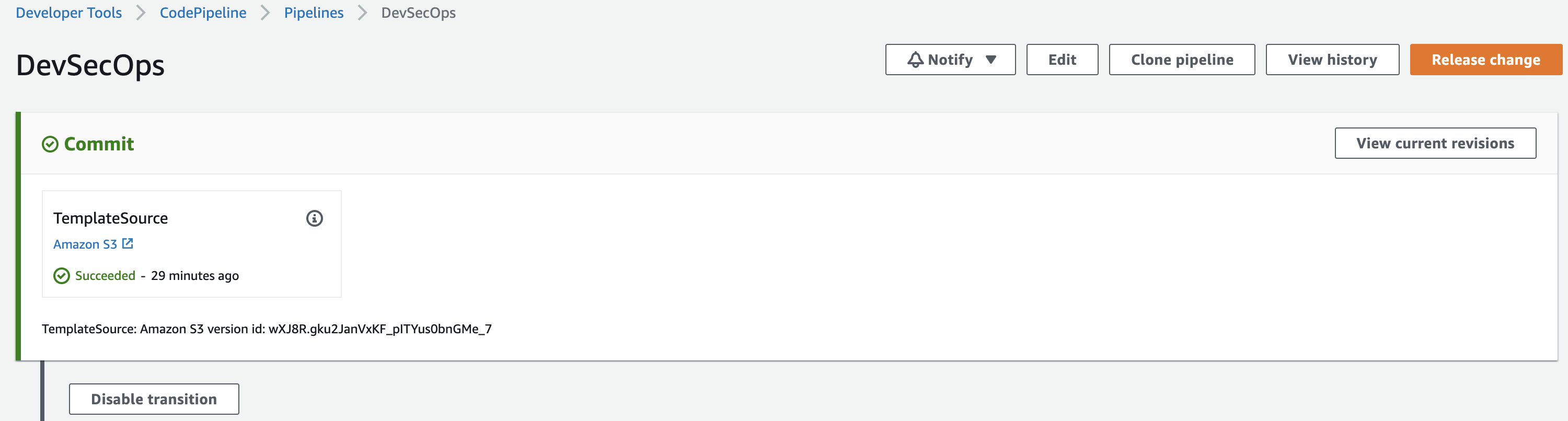Screen dimensions: 1568x421
Task: Click the bell icon in Notify button
Action: point(915,60)
